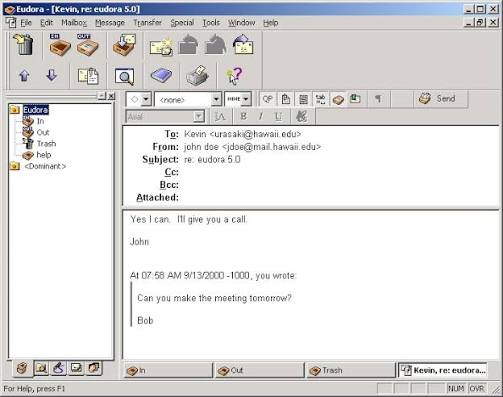Toggle Bold formatting
The image size is (503, 397).
tap(243, 116)
